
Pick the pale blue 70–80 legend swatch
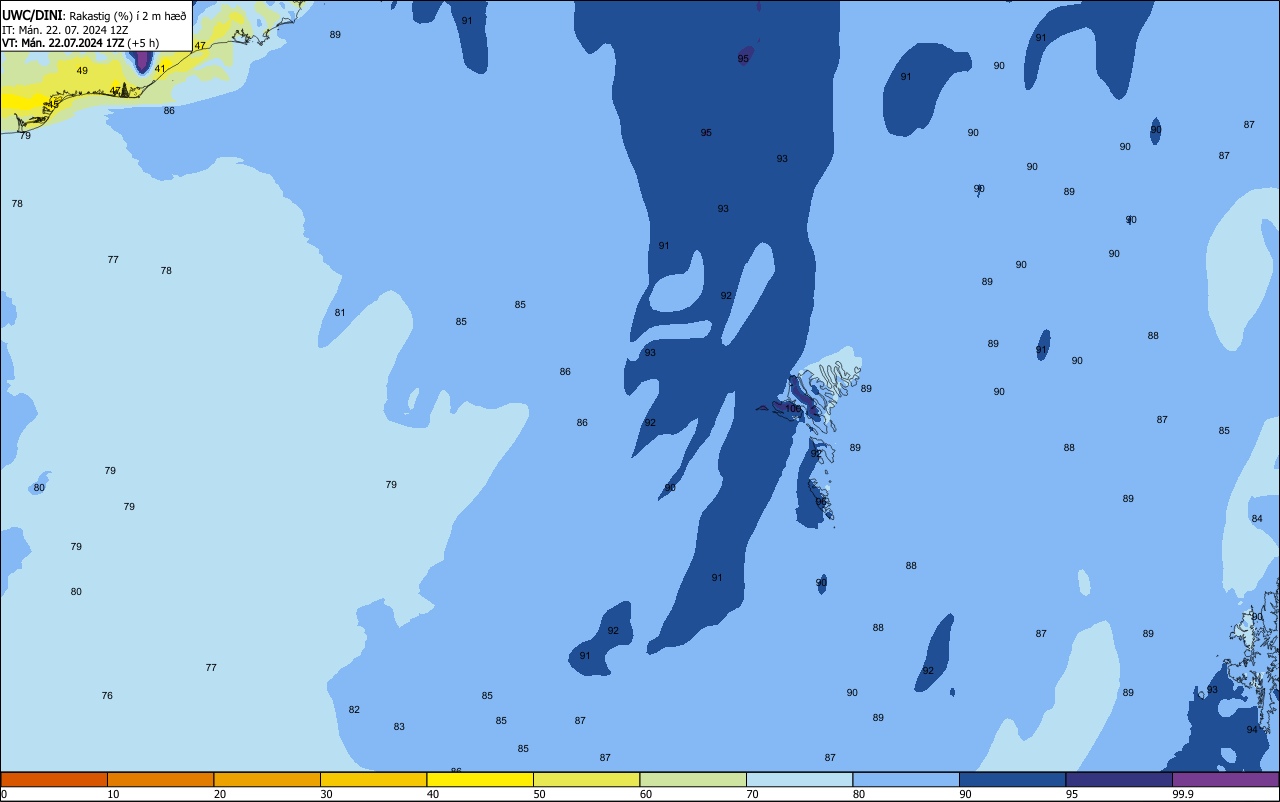coord(799,779)
